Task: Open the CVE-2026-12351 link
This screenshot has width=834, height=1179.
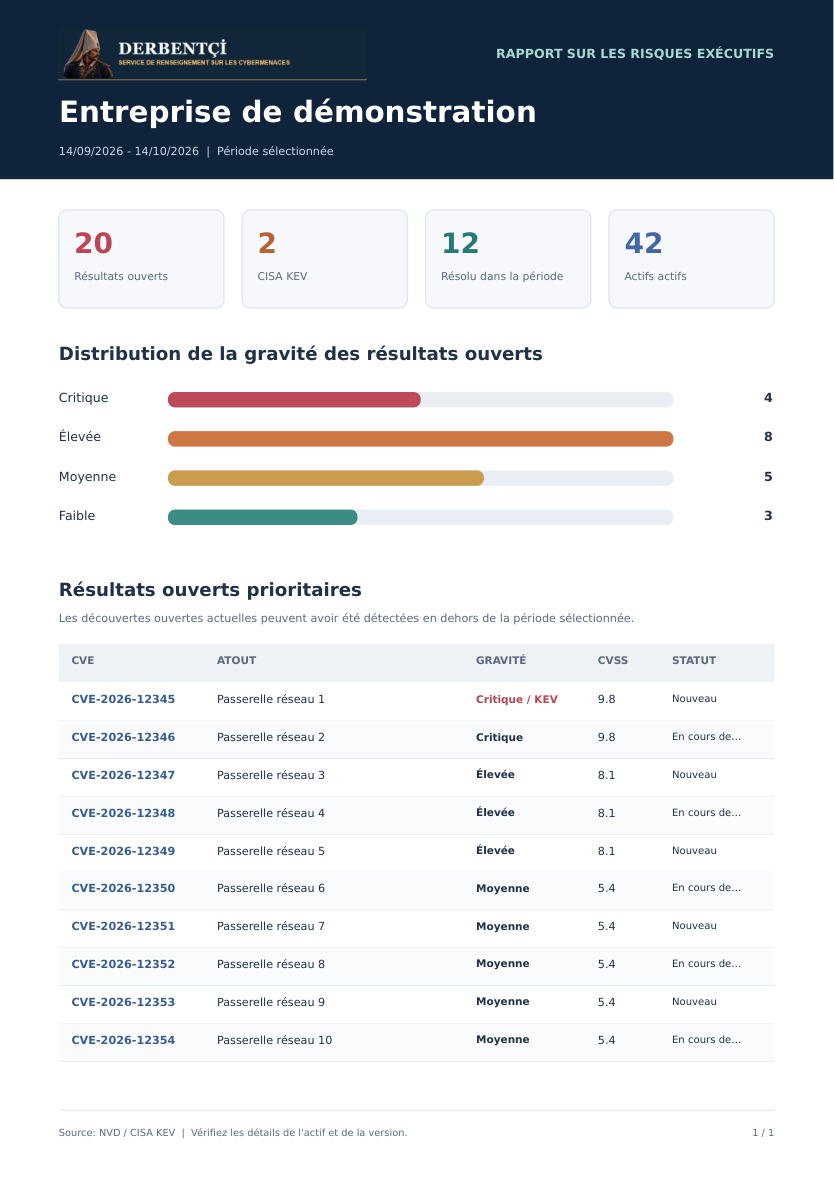Action: [x=123, y=926]
